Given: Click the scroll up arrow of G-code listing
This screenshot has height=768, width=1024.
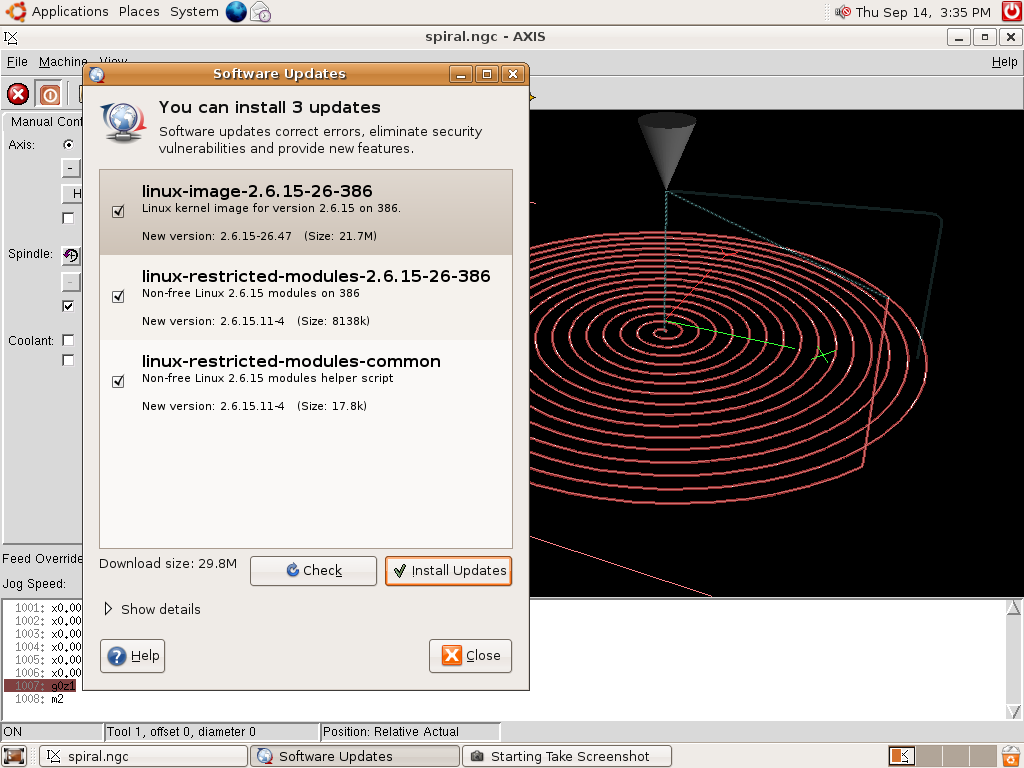Looking at the screenshot, I should pos(1014,607).
